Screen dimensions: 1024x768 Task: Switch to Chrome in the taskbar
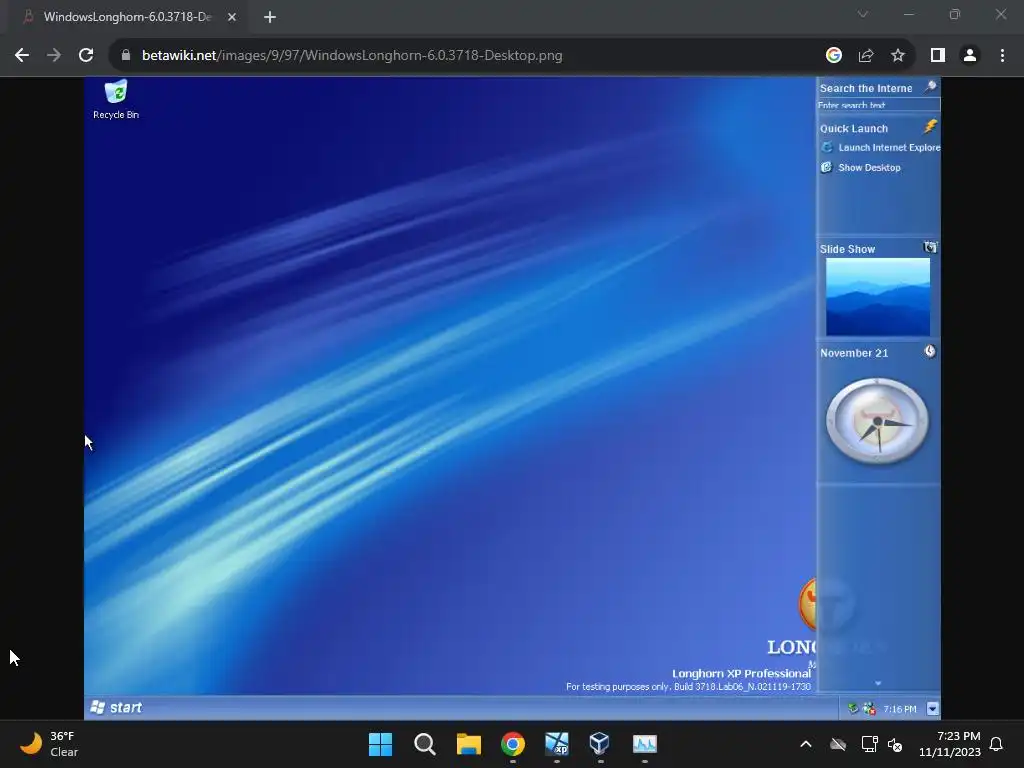[x=513, y=744]
